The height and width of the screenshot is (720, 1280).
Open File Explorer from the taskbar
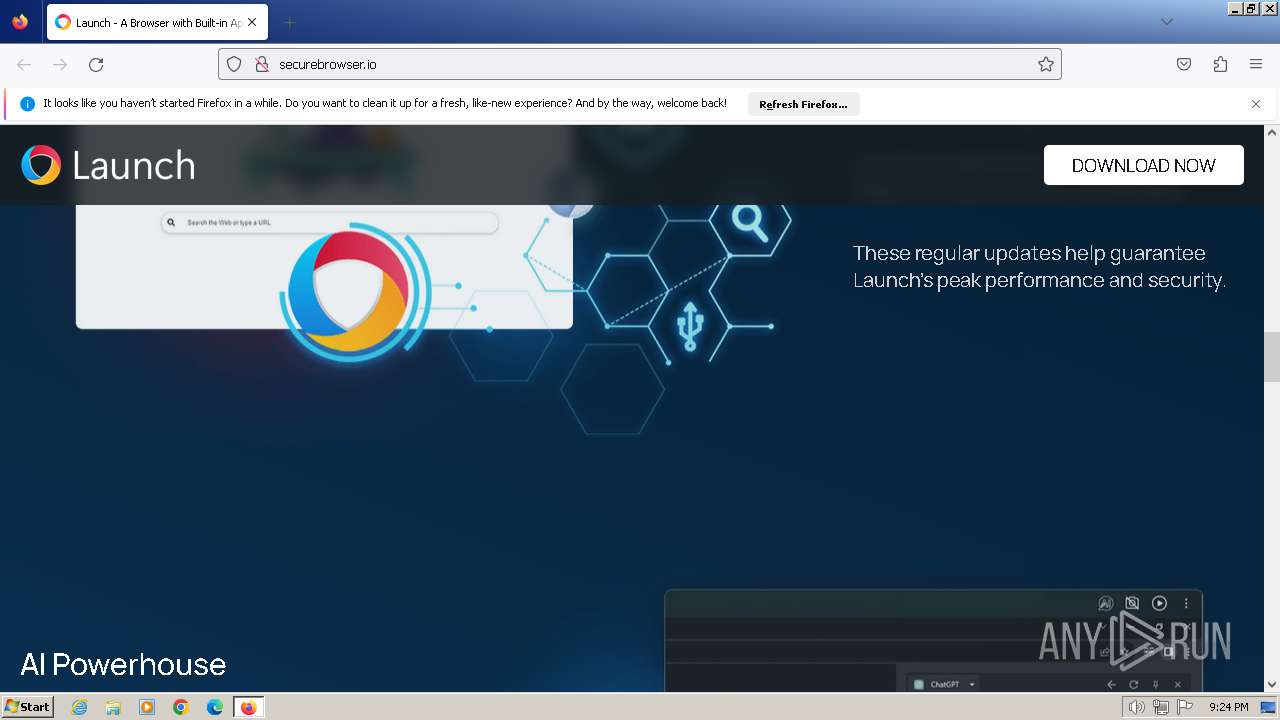click(113, 707)
